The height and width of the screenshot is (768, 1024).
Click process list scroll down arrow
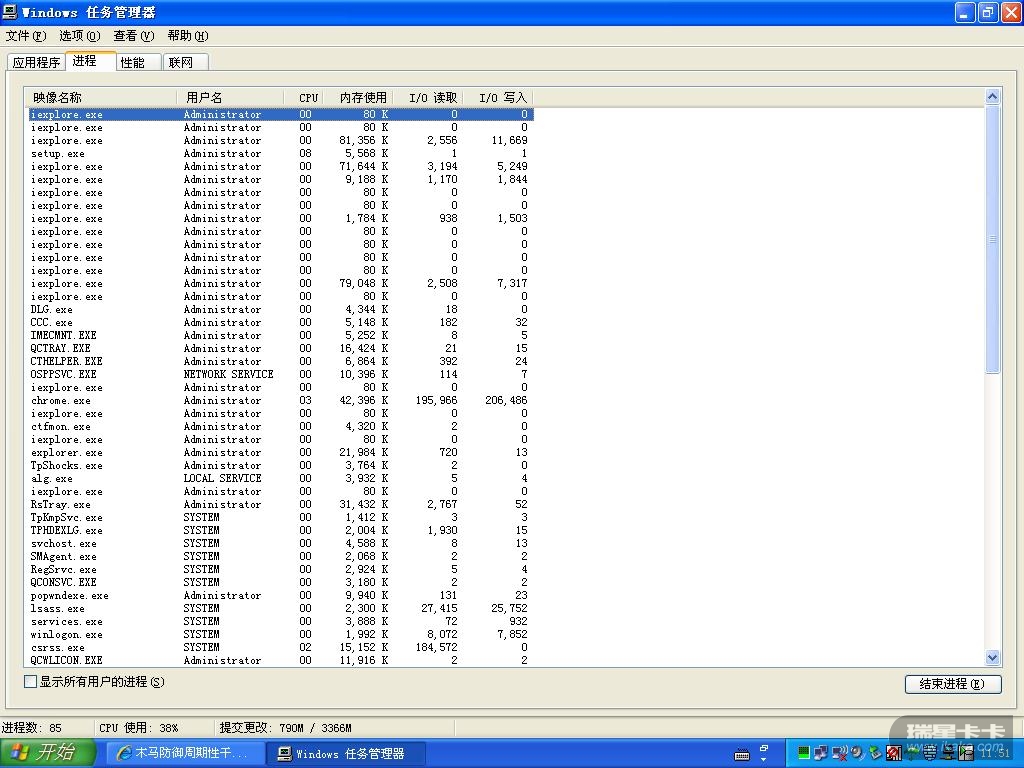coord(992,658)
